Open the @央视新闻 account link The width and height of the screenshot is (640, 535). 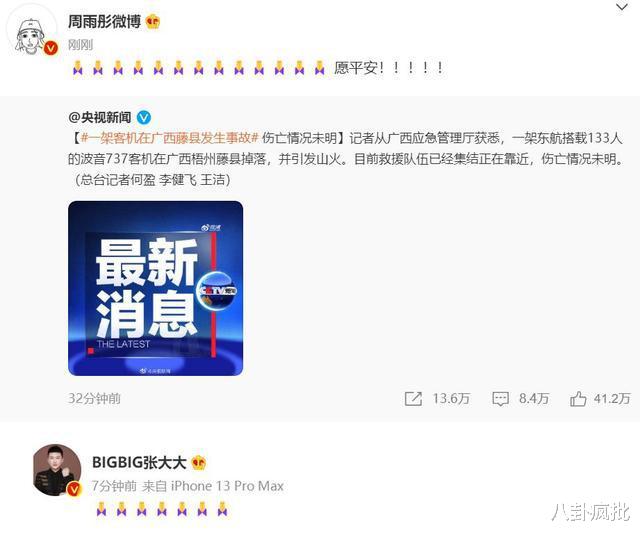click(x=100, y=118)
